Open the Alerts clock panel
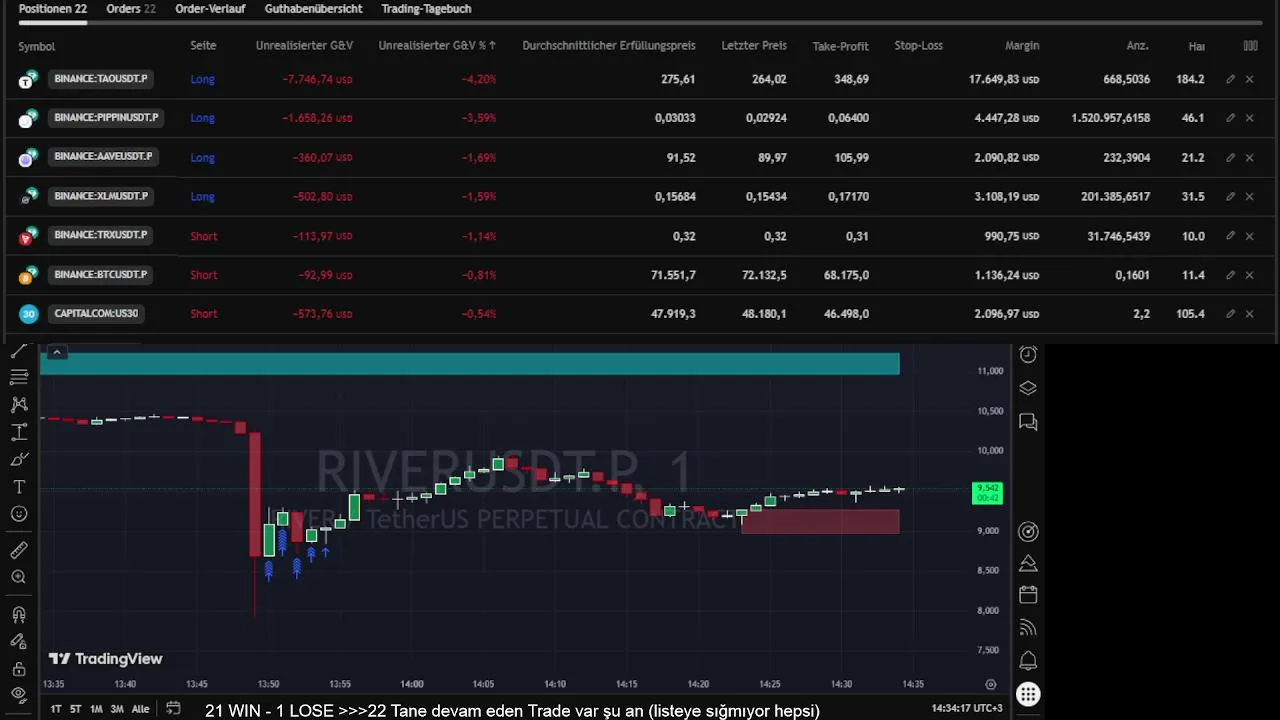1280x720 pixels. (x=1028, y=354)
